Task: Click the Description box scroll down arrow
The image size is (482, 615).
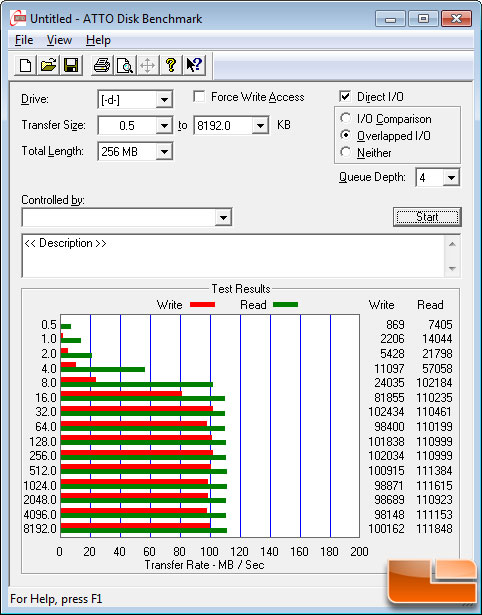Action: pyautogui.click(x=452, y=269)
